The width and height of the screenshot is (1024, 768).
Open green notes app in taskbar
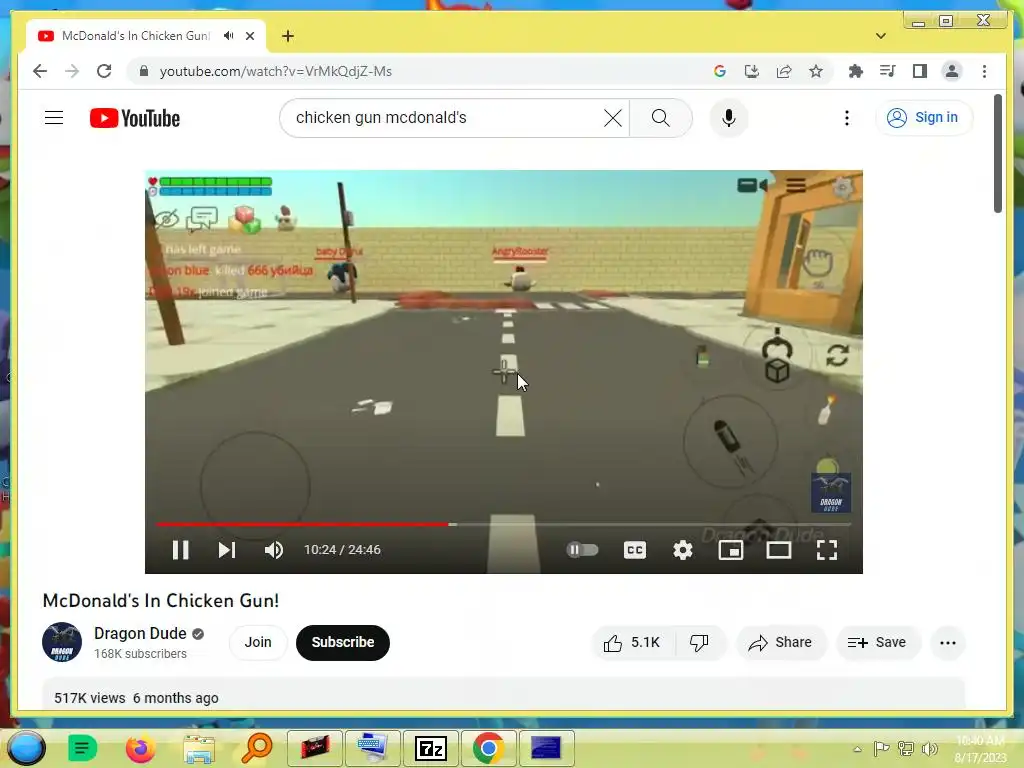82,748
